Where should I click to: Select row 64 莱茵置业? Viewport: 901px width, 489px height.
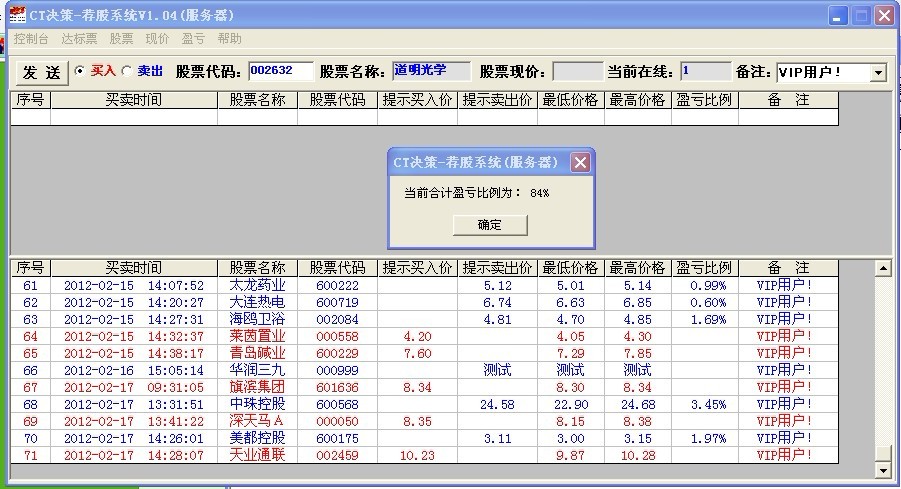tap(424, 336)
